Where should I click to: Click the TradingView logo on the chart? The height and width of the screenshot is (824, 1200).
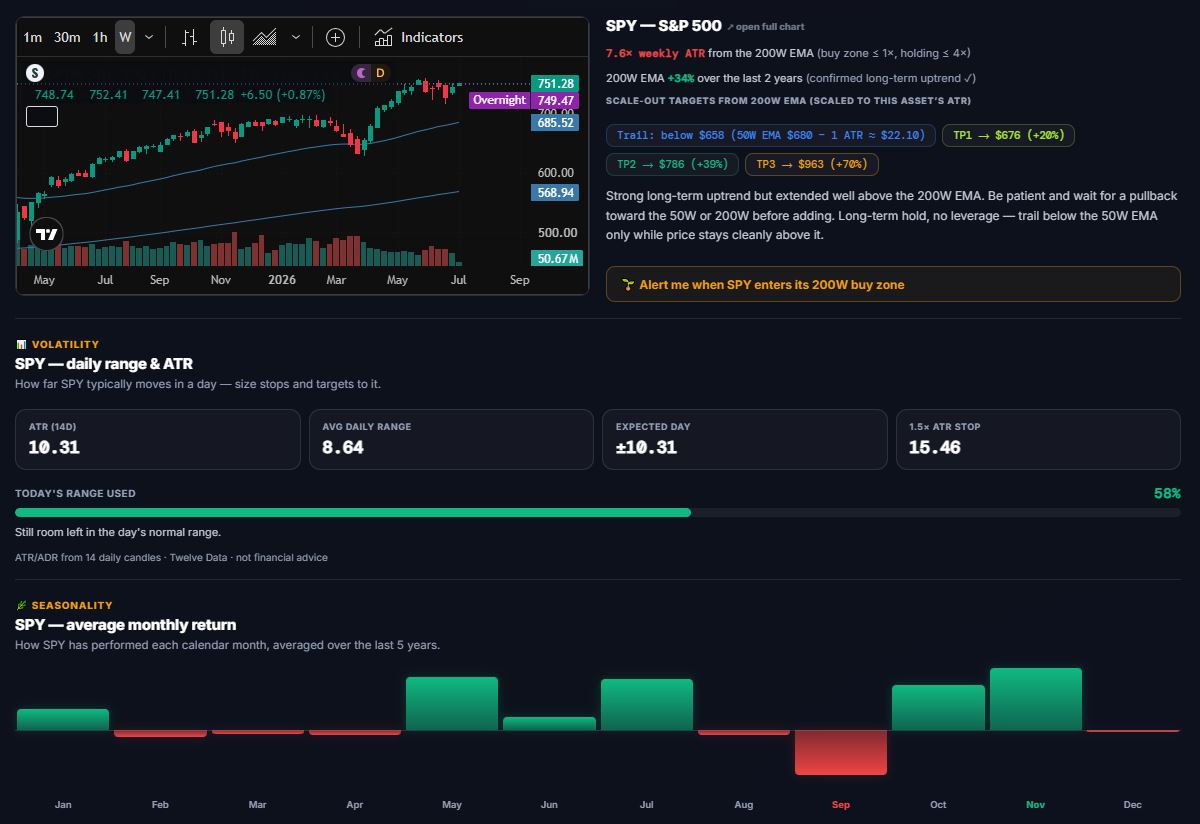point(46,235)
